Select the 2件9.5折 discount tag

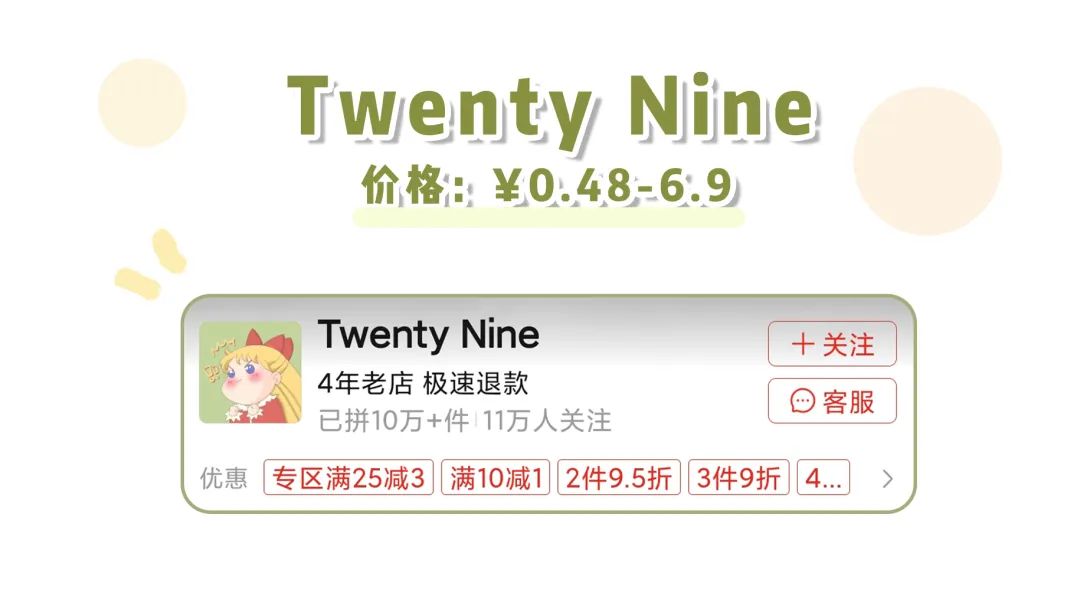tap(619, 477)
